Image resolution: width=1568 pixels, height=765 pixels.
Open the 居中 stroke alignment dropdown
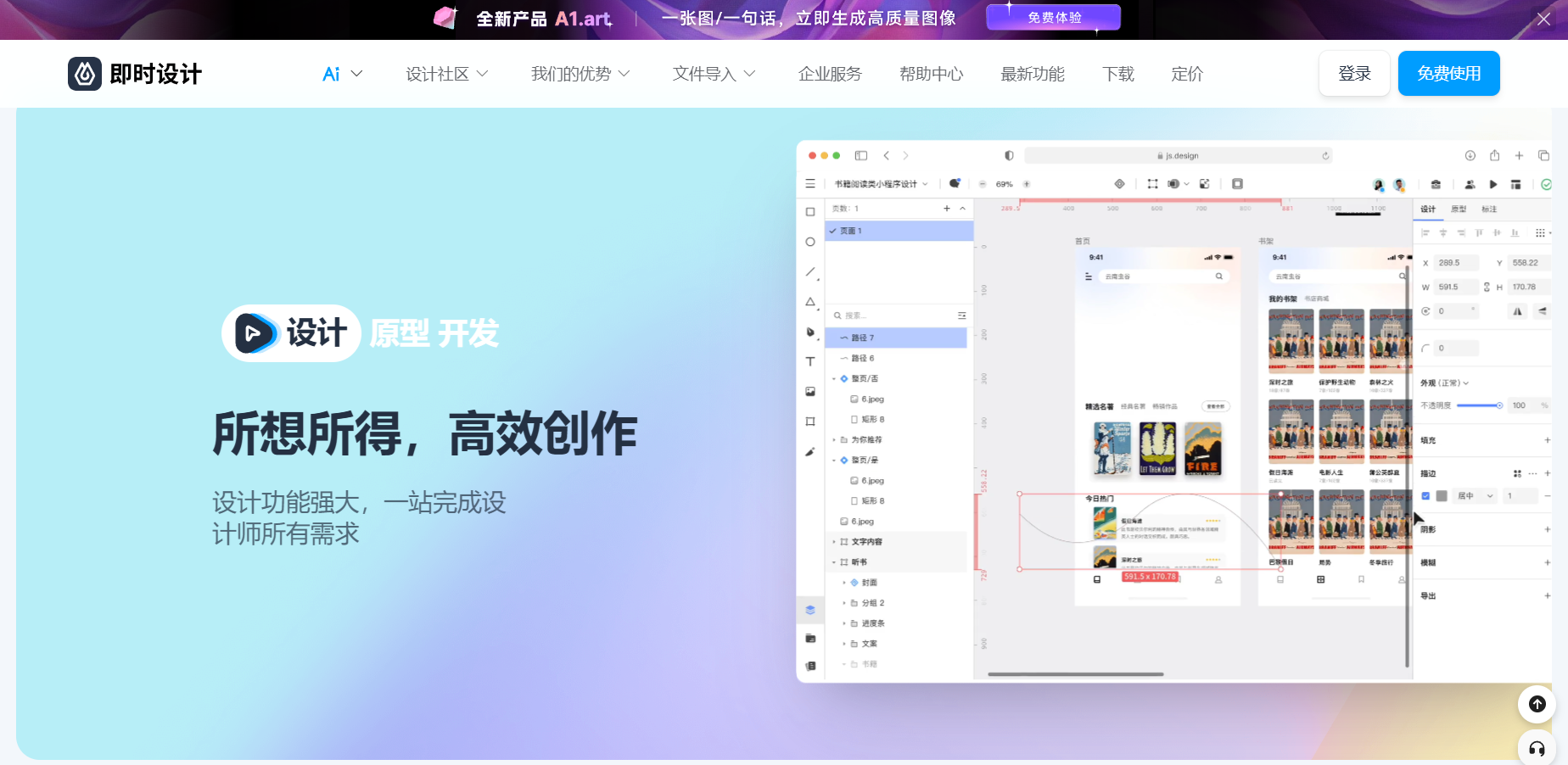click(x=1475, y=496)
